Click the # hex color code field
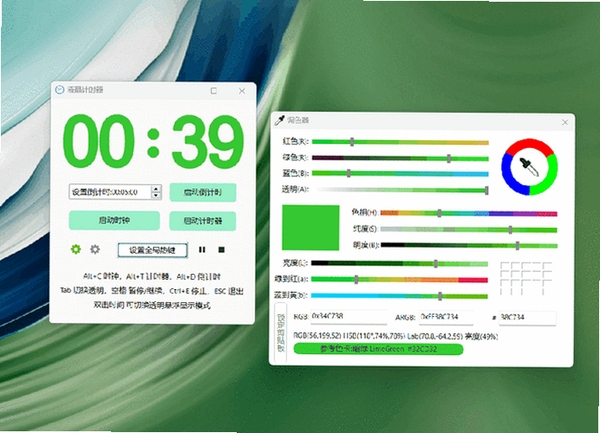 point(527,317)
